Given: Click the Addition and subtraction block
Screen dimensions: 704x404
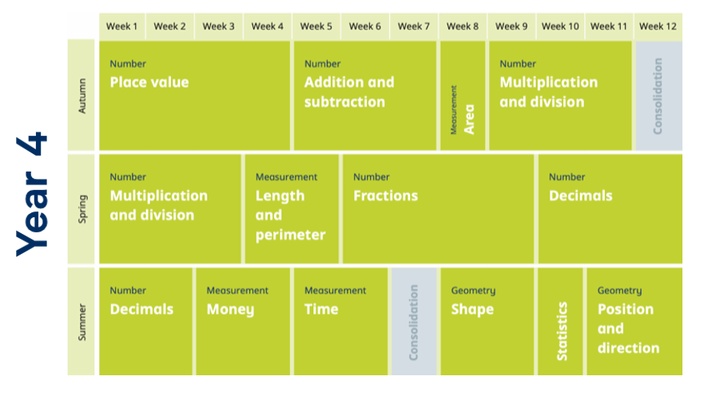Looking at the screenshot, I should pyautogui.click(x=365, y=96).
